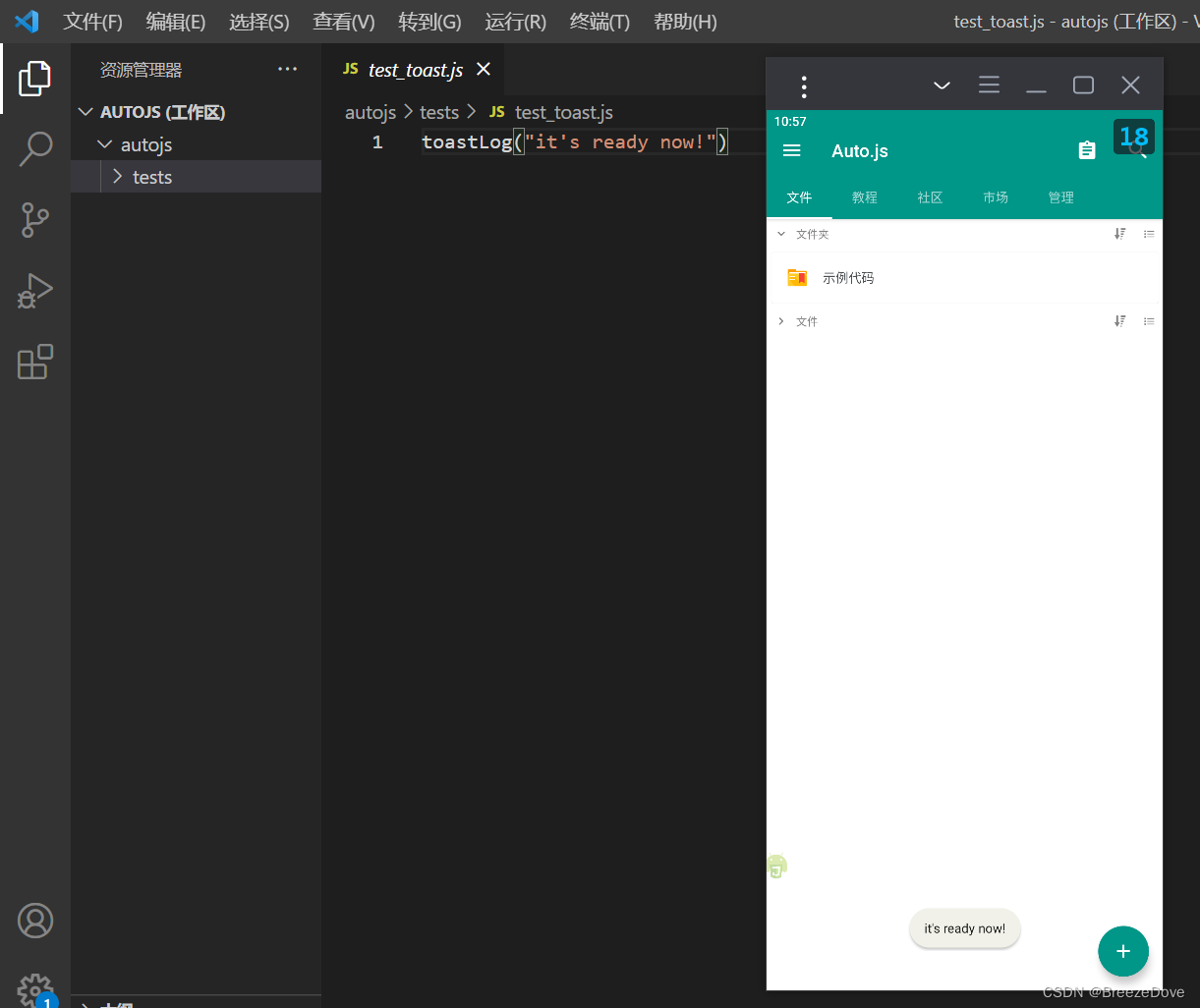1200x1008 pixels.
Task: Open Explorer panel more actions ellipsis
Action: pos(287,69)
